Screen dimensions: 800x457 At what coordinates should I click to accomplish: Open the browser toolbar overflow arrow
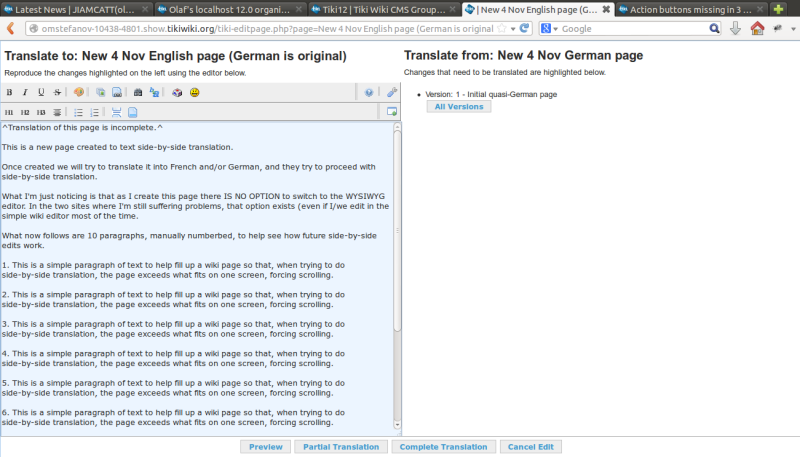click(793, 29)
